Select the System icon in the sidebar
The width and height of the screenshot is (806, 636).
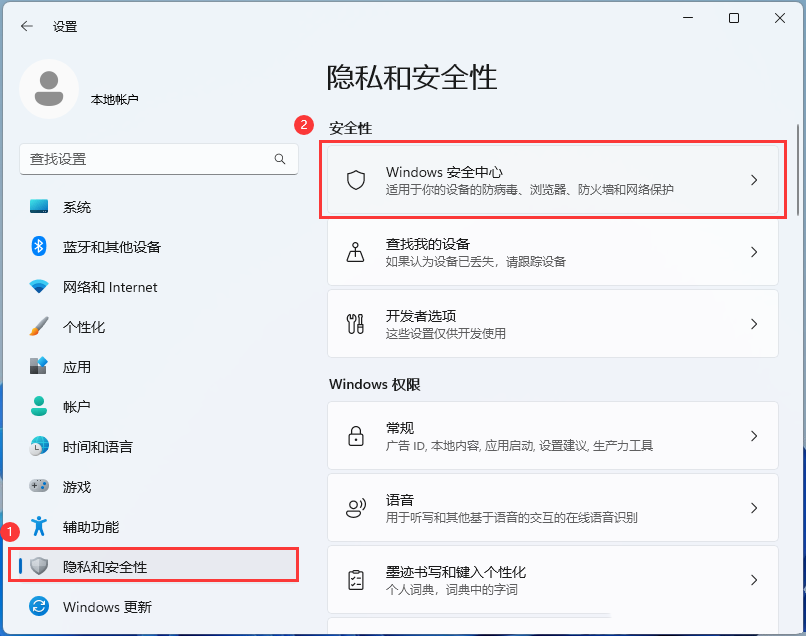click(38, 207)
